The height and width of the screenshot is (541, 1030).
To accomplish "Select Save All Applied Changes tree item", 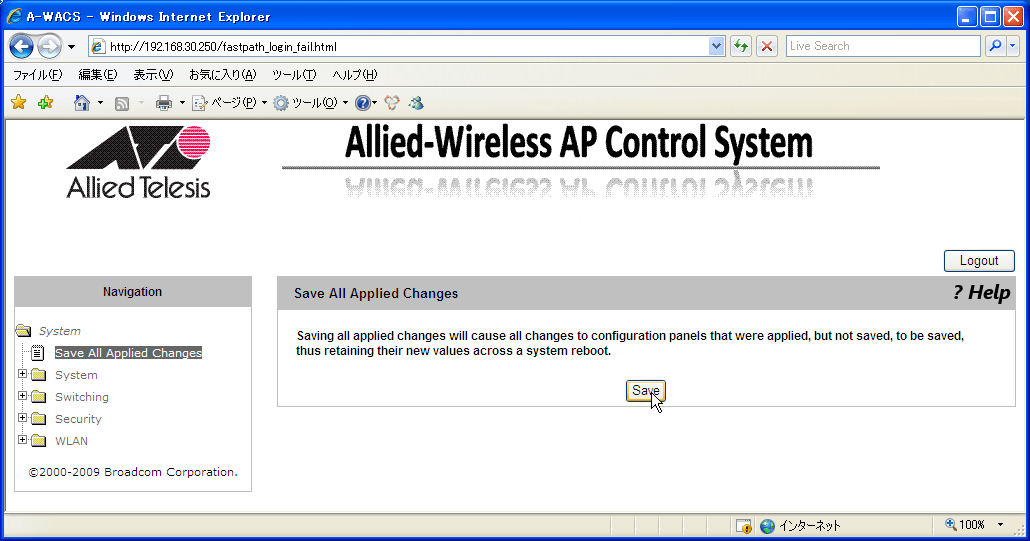I will click(128, 353).
